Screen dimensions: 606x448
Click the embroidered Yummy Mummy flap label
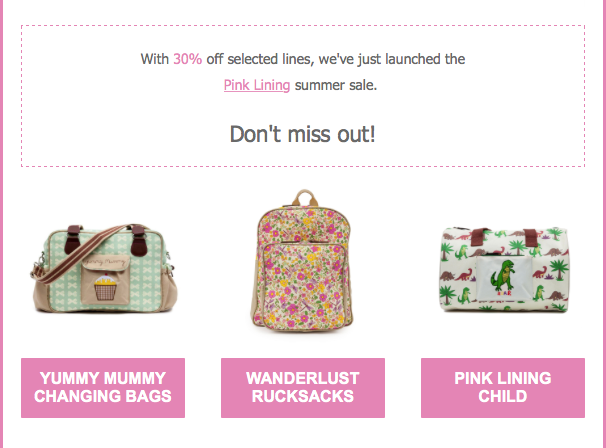click(105, 263)
